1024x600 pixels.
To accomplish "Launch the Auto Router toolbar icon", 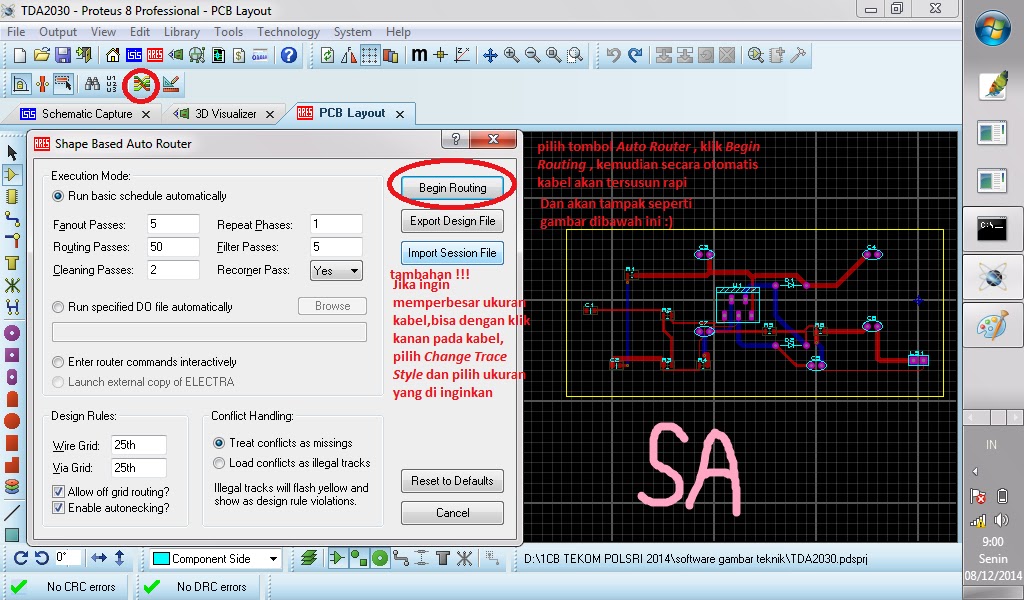I will point(142,84).
